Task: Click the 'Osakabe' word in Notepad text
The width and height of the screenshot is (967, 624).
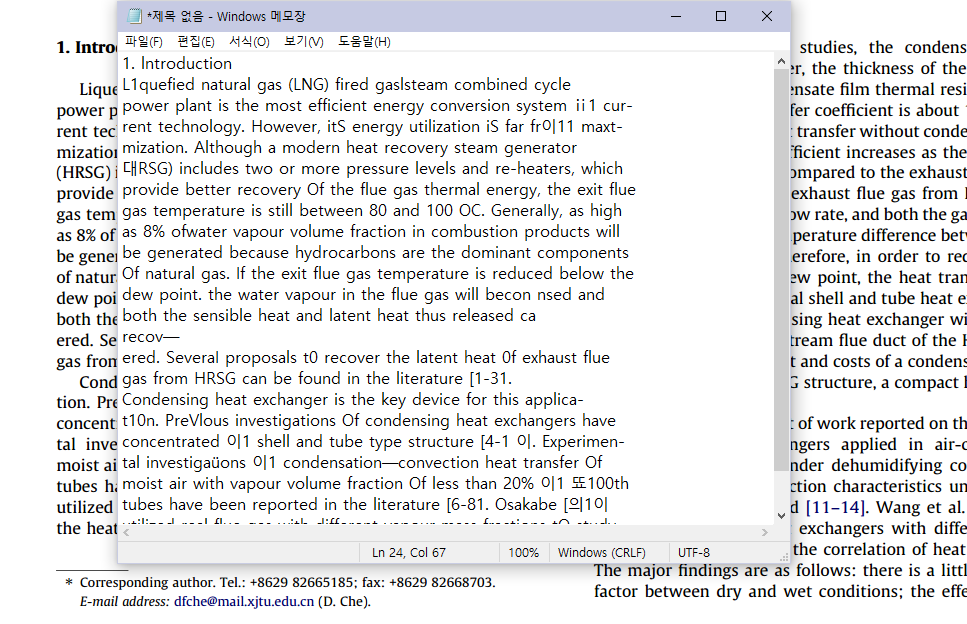Action: tap(525, 504)
